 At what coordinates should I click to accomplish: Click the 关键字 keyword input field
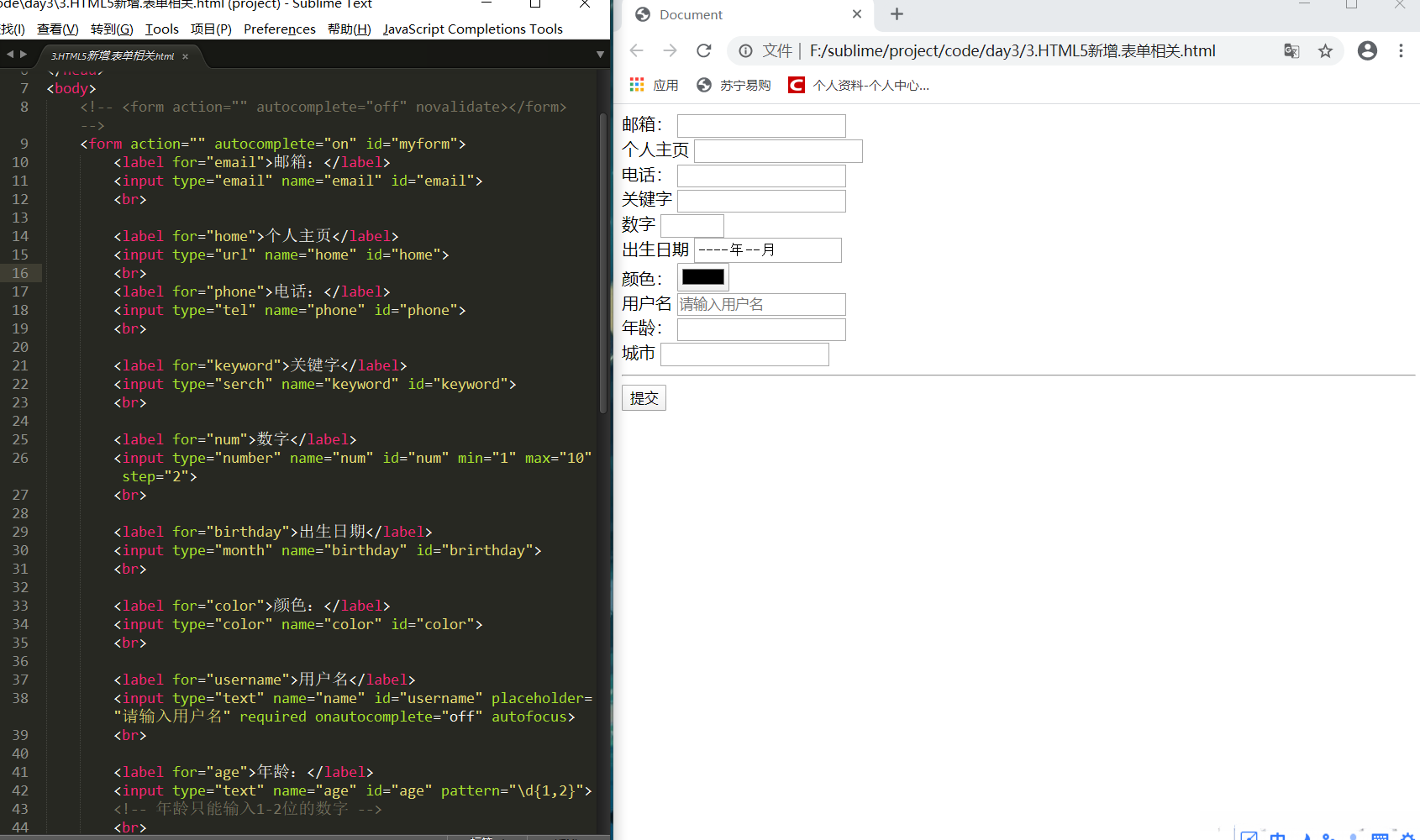pos(761,201)
